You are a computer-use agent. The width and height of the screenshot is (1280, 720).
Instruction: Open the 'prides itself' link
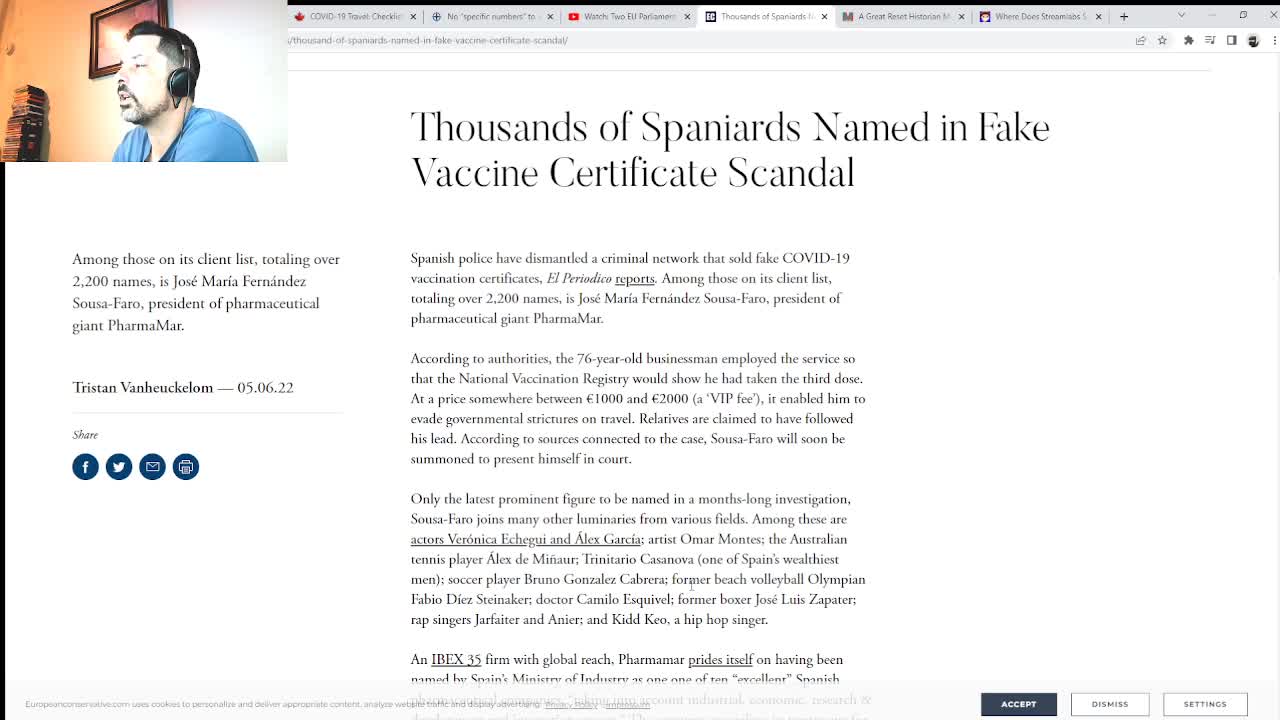(x=720, y=660)
